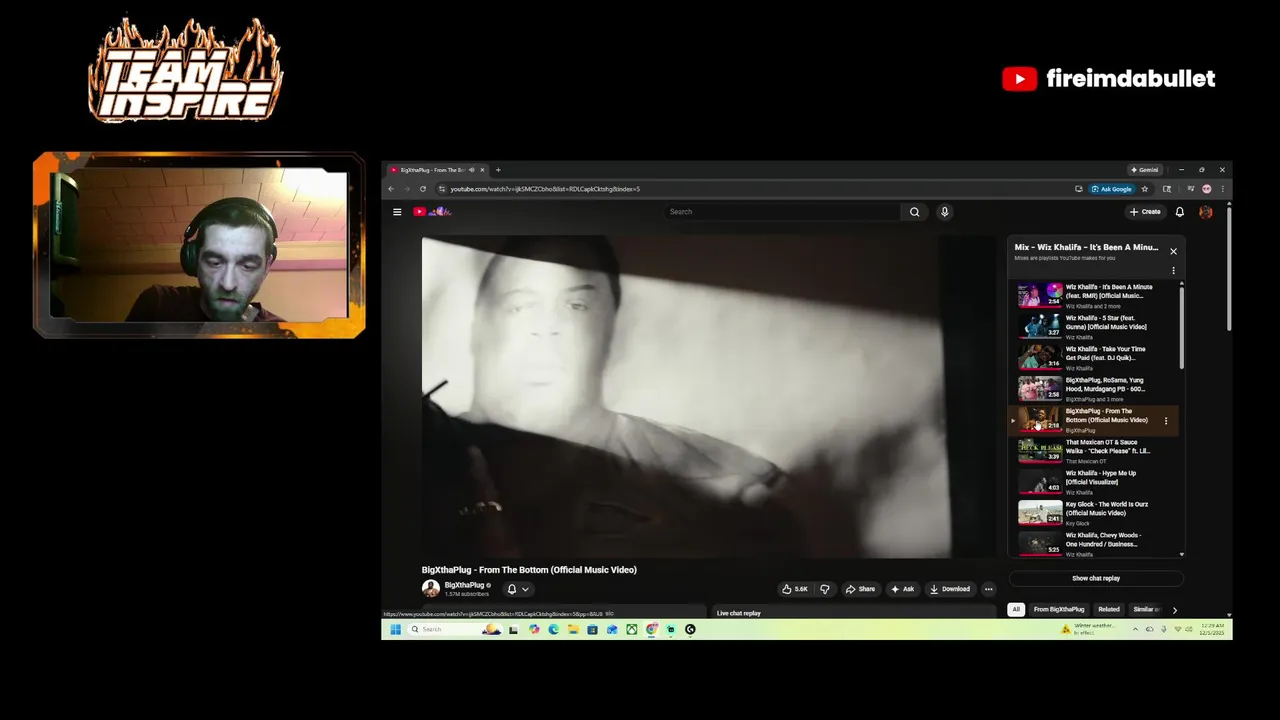
Task: Play That Mexican OT Check Please video
Action: 1096,451
